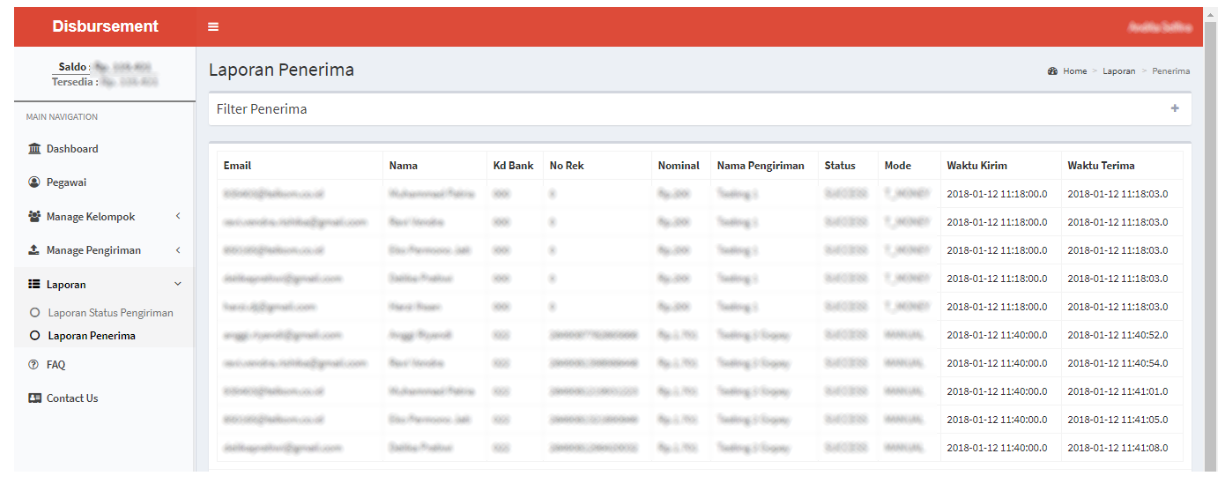The image size is (1221, 488).
Task: Expand Filter Penerima with plus icon
Action: click(1175, 109)
